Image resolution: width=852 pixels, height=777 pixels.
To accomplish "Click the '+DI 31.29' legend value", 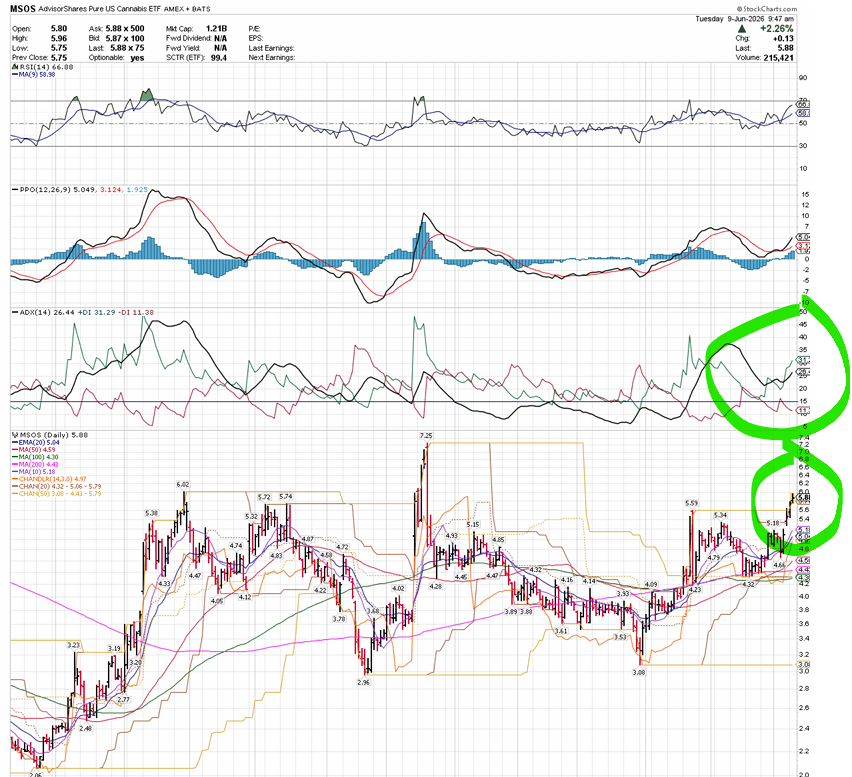I will click(x=96, y=312).
